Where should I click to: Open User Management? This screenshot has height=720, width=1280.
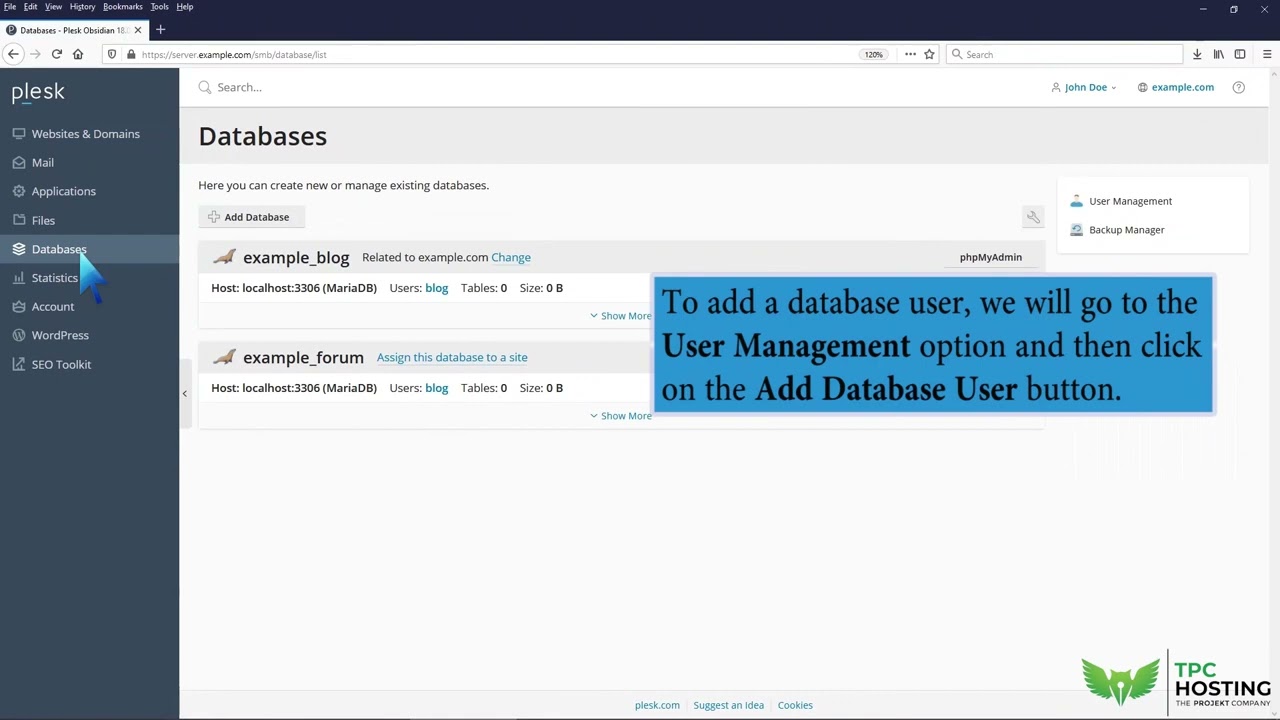1130,201
